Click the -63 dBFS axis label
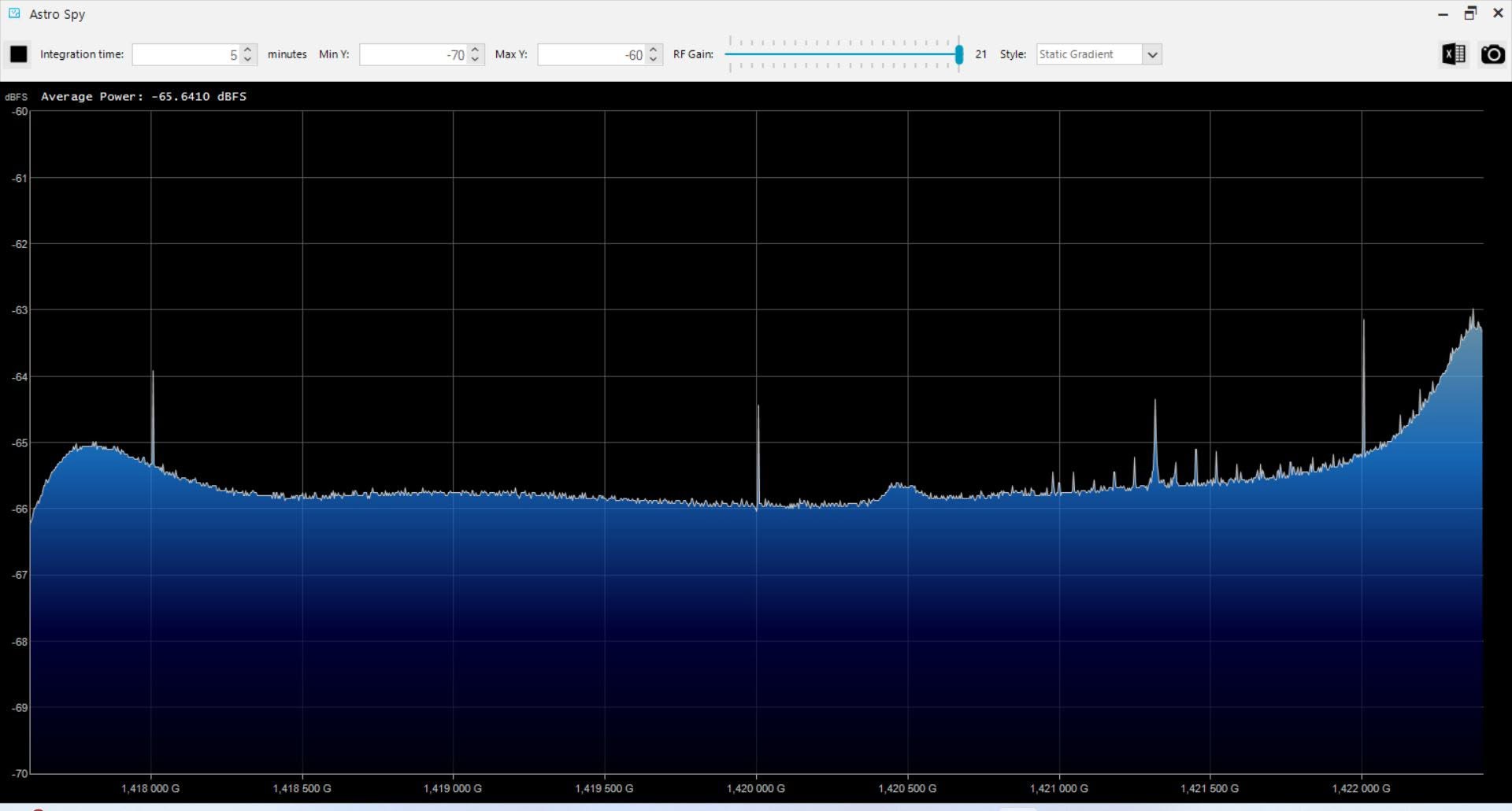1512x811 pixels. [x=20, y=310]
